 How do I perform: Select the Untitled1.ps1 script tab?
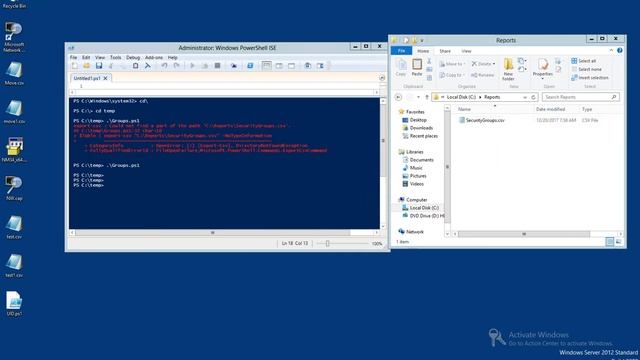(x=87, y=78)
